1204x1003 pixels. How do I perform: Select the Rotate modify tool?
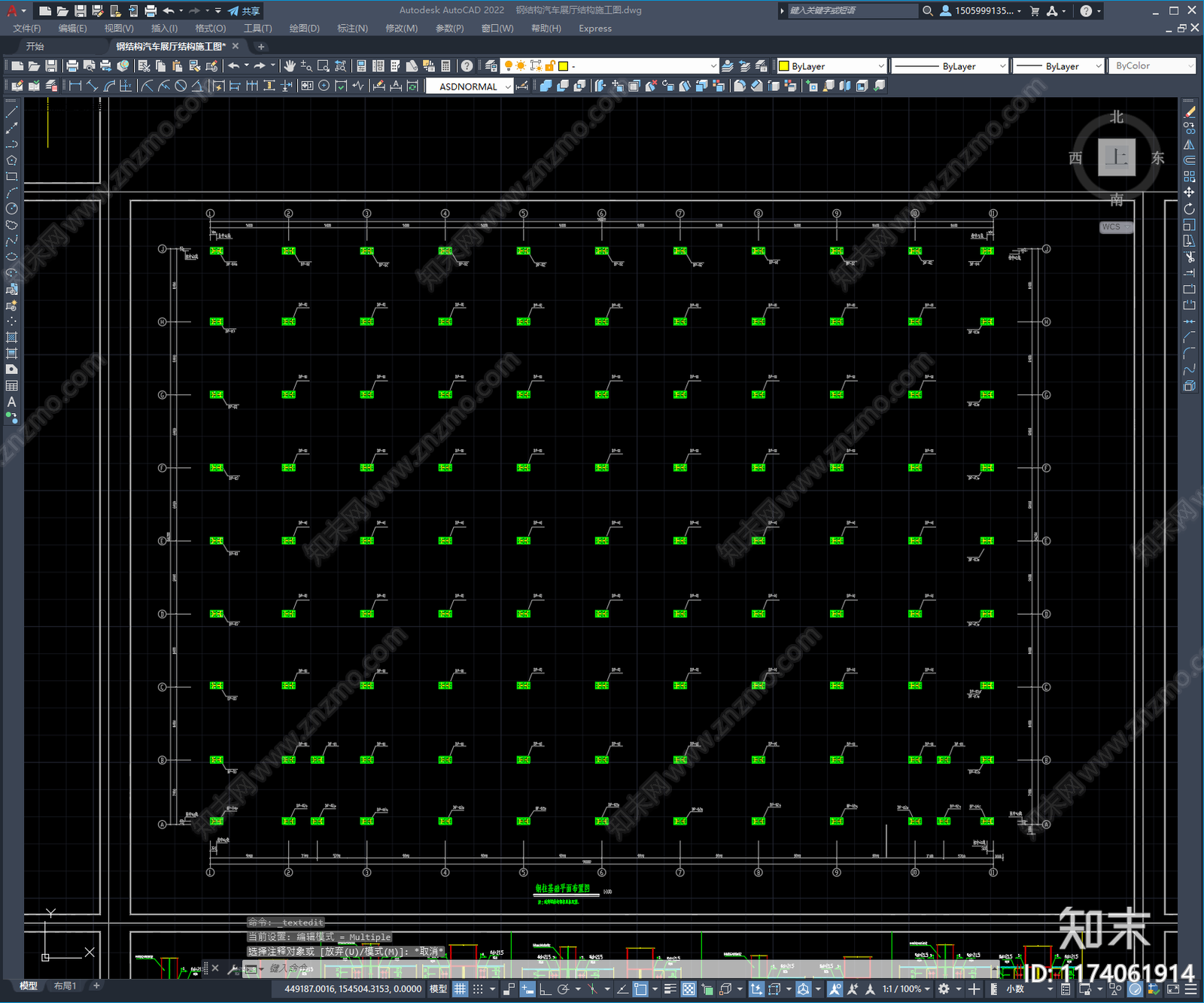click(1189, 208)
